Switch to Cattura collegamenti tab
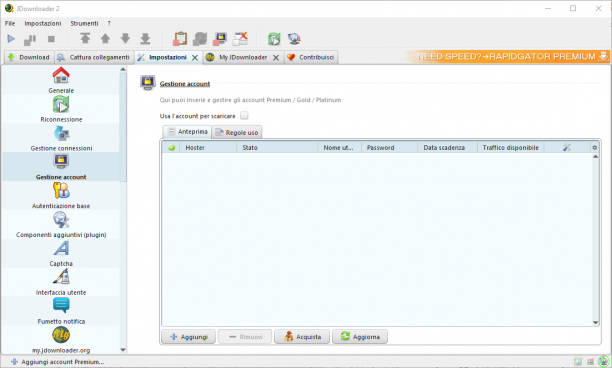This screenshot has height=368, width=612. [x=94, y=57]
